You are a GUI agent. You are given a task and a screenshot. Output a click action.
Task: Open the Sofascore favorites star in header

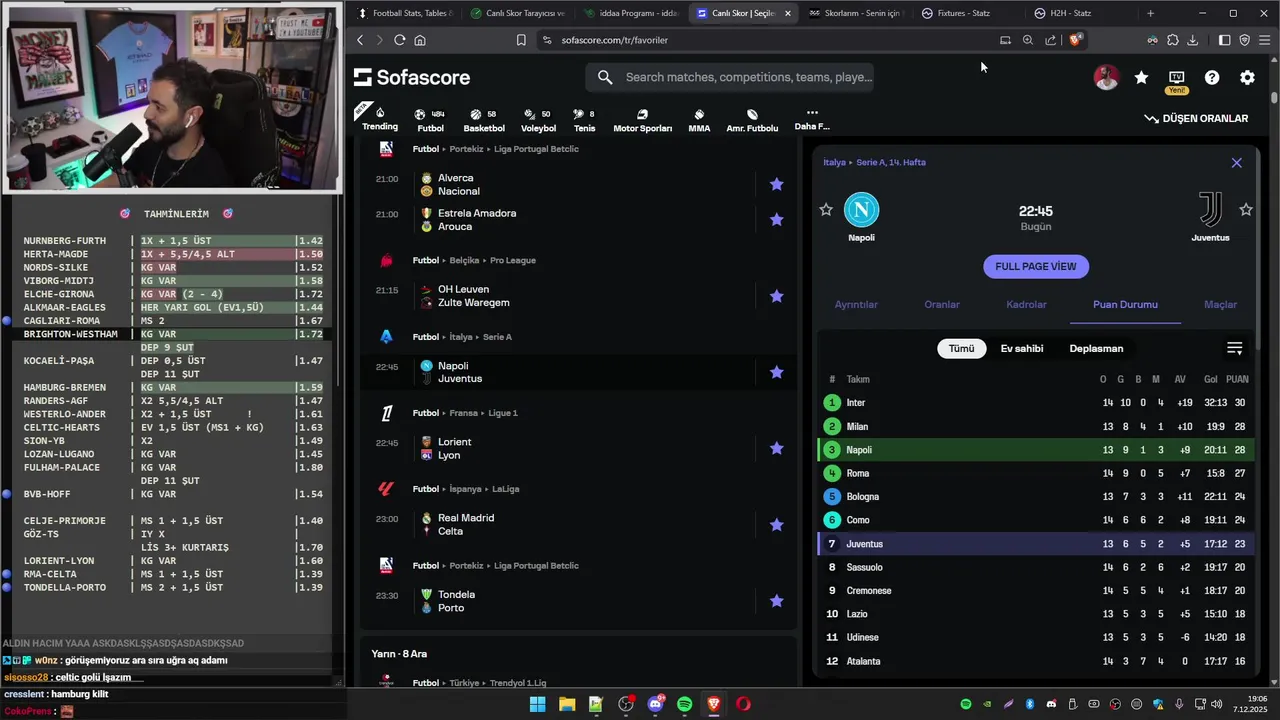1141,77
